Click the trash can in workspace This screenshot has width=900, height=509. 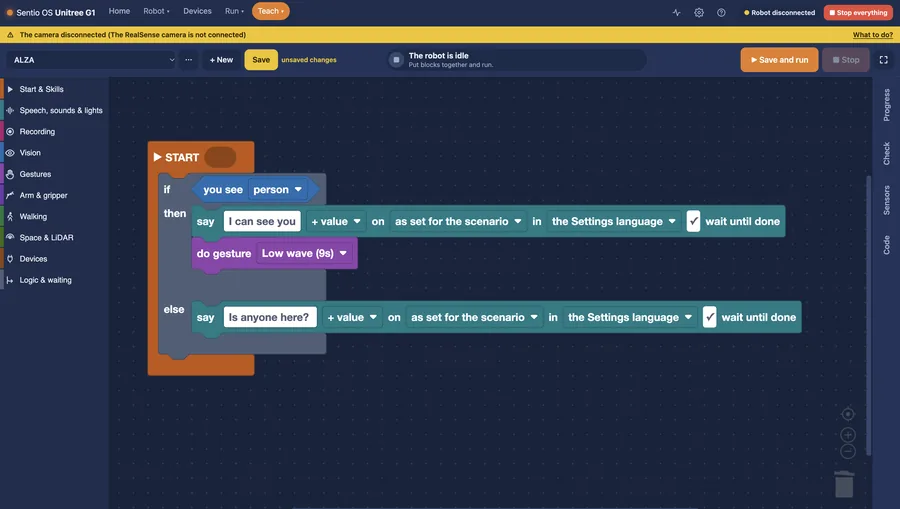point(844,484)
